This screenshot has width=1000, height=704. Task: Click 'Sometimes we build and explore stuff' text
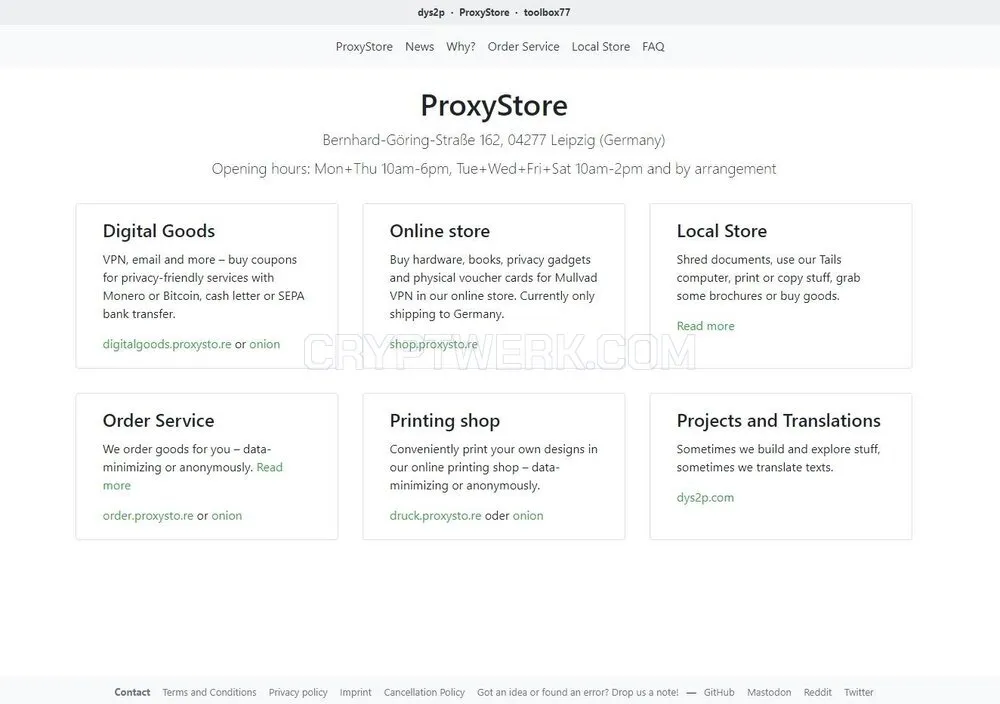coord(778,458)
